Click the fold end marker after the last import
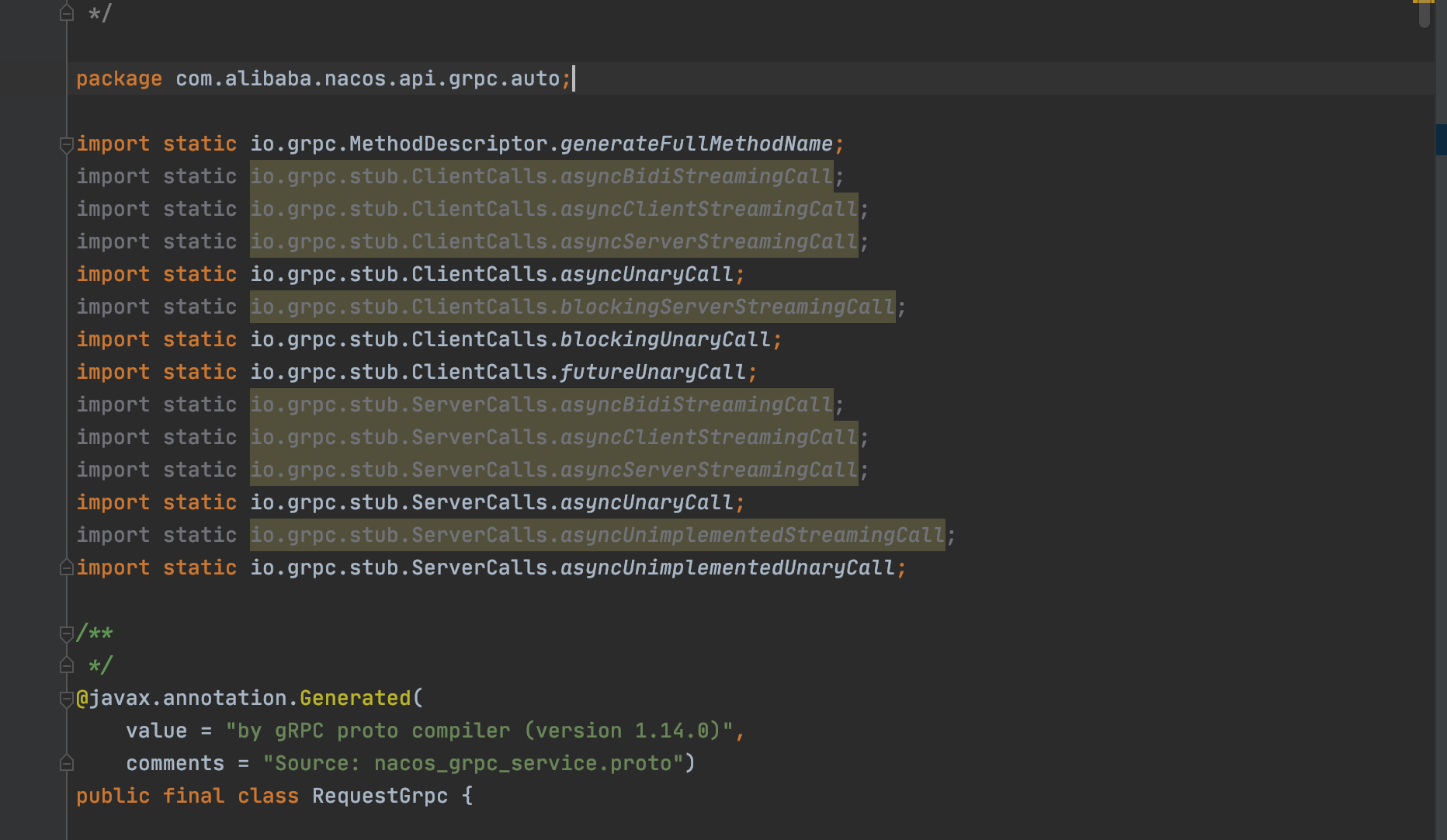Screen dimensions: 1447x840 (x=66, y=567)
